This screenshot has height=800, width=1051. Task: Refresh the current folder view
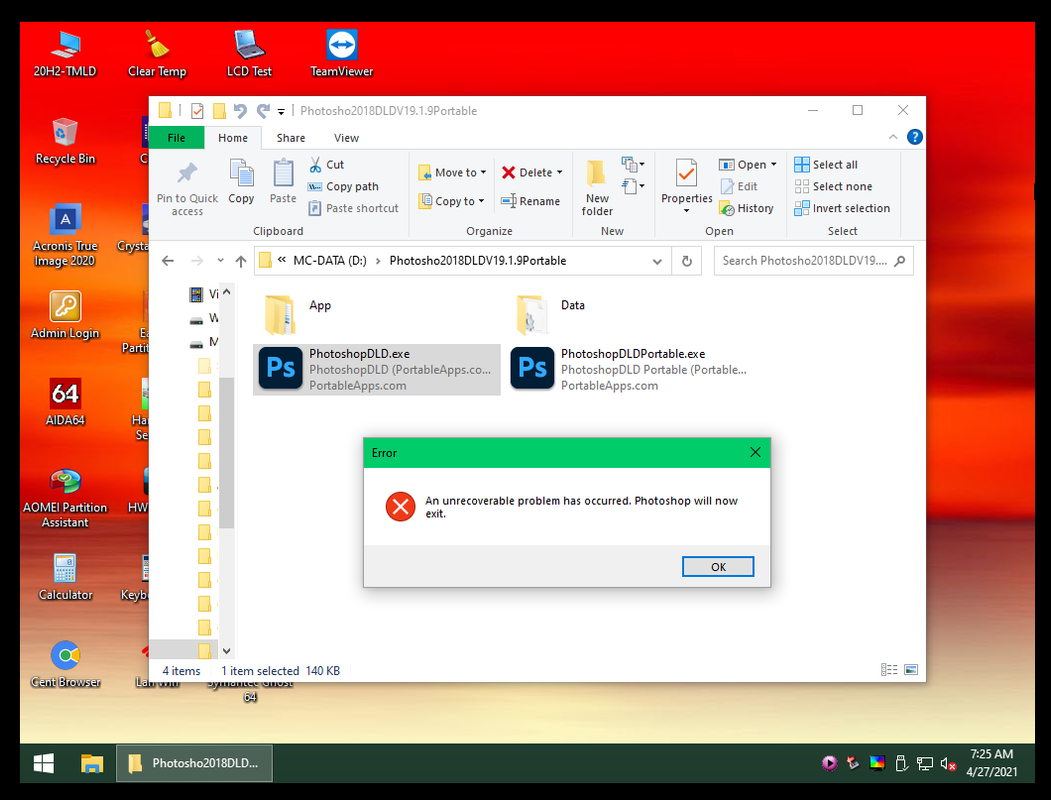[686, 261]
